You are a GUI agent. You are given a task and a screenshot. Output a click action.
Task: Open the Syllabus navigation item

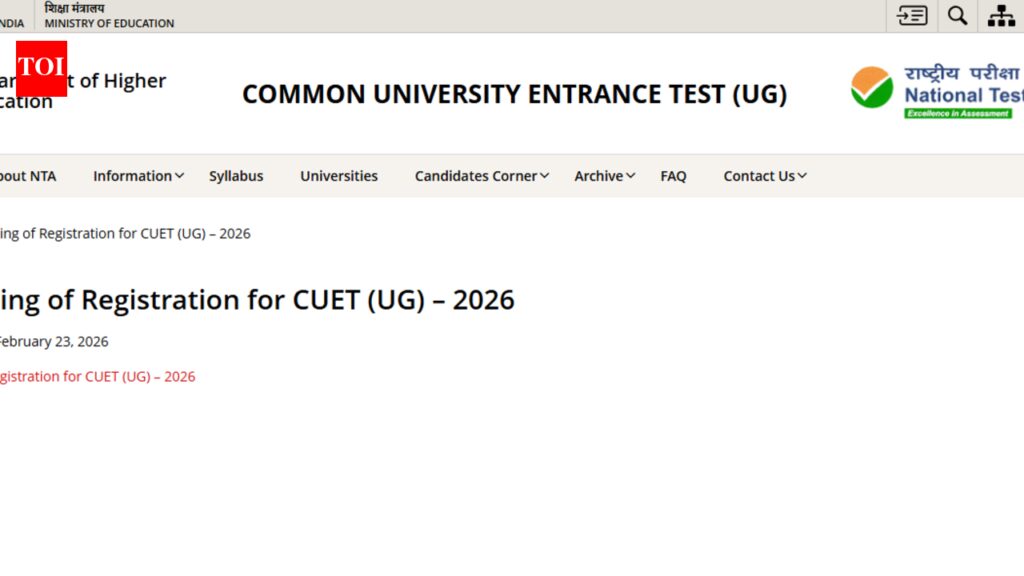pyautogui.click(x=236, y=175)
